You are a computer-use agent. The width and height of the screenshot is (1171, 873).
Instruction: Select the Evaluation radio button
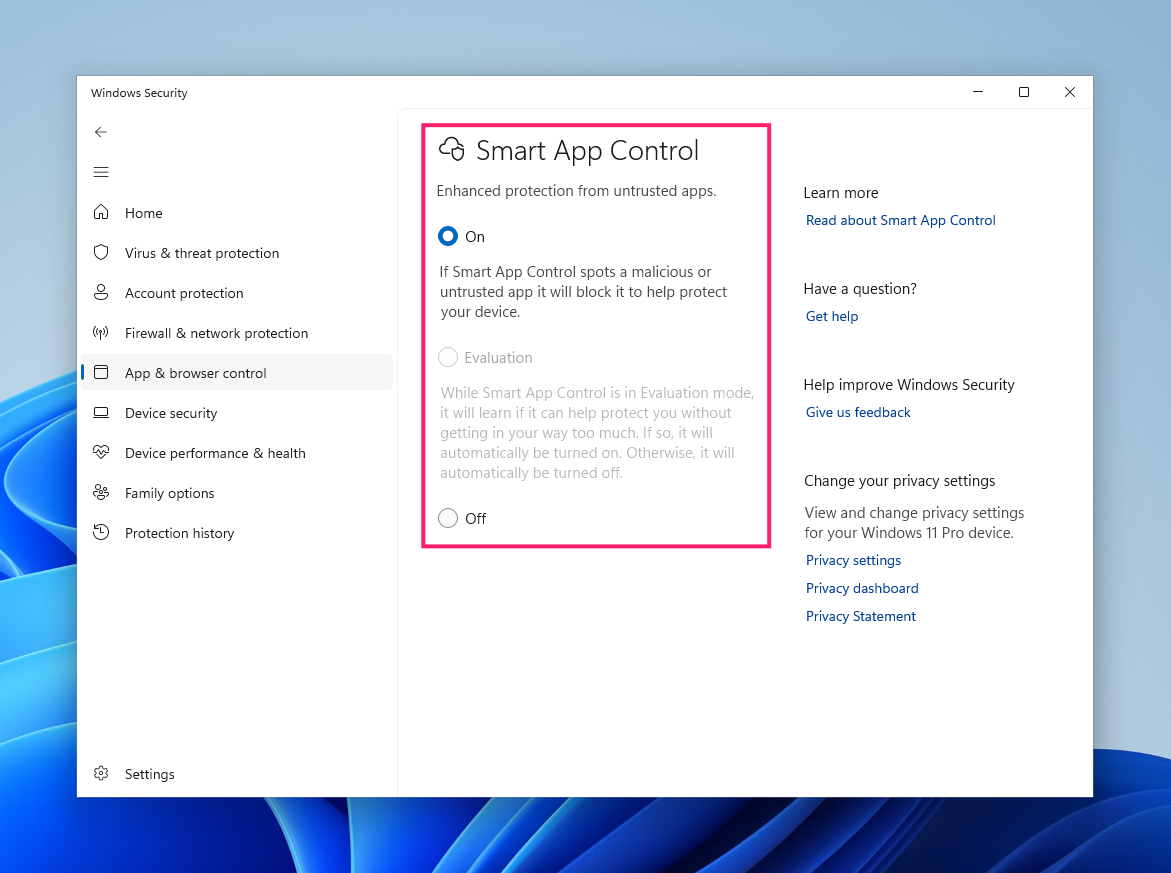(447, 357)
